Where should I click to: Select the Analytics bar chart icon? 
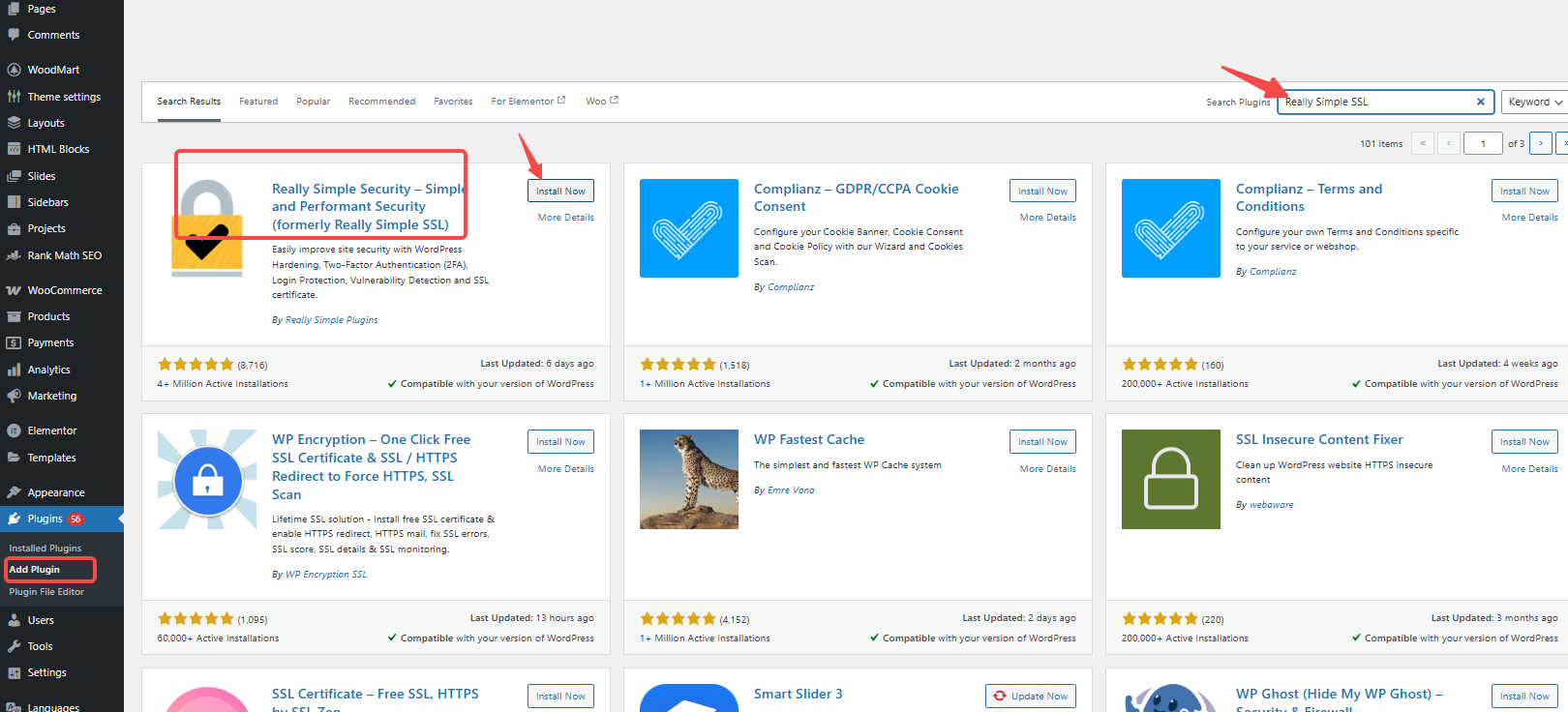tap(14, 370)
